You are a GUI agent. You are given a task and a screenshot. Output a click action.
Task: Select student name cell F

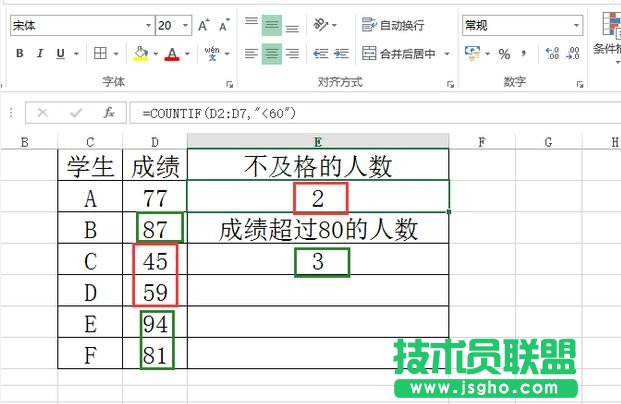(90, 353)
